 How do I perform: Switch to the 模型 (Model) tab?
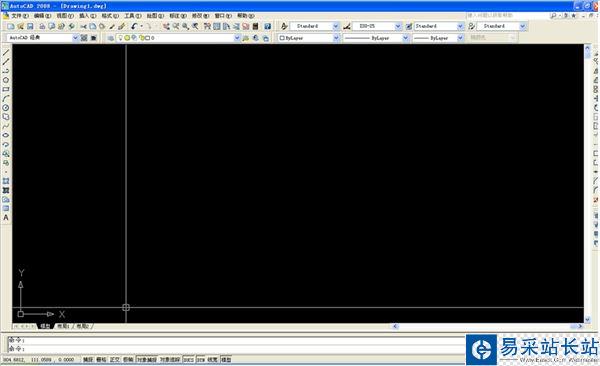[x=45, y=326]
